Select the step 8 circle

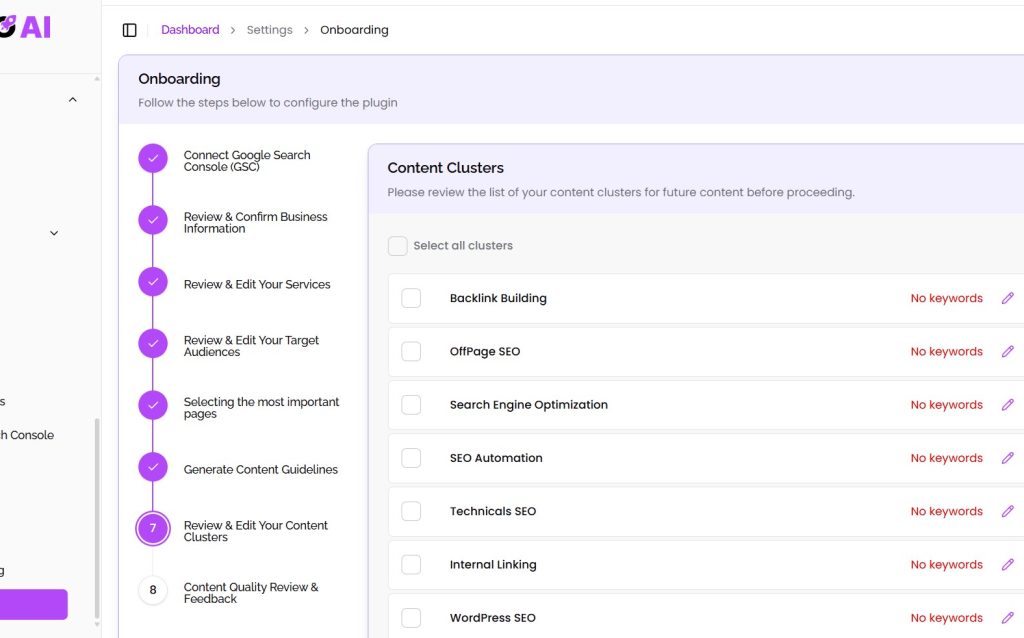(x=153, y=590)
